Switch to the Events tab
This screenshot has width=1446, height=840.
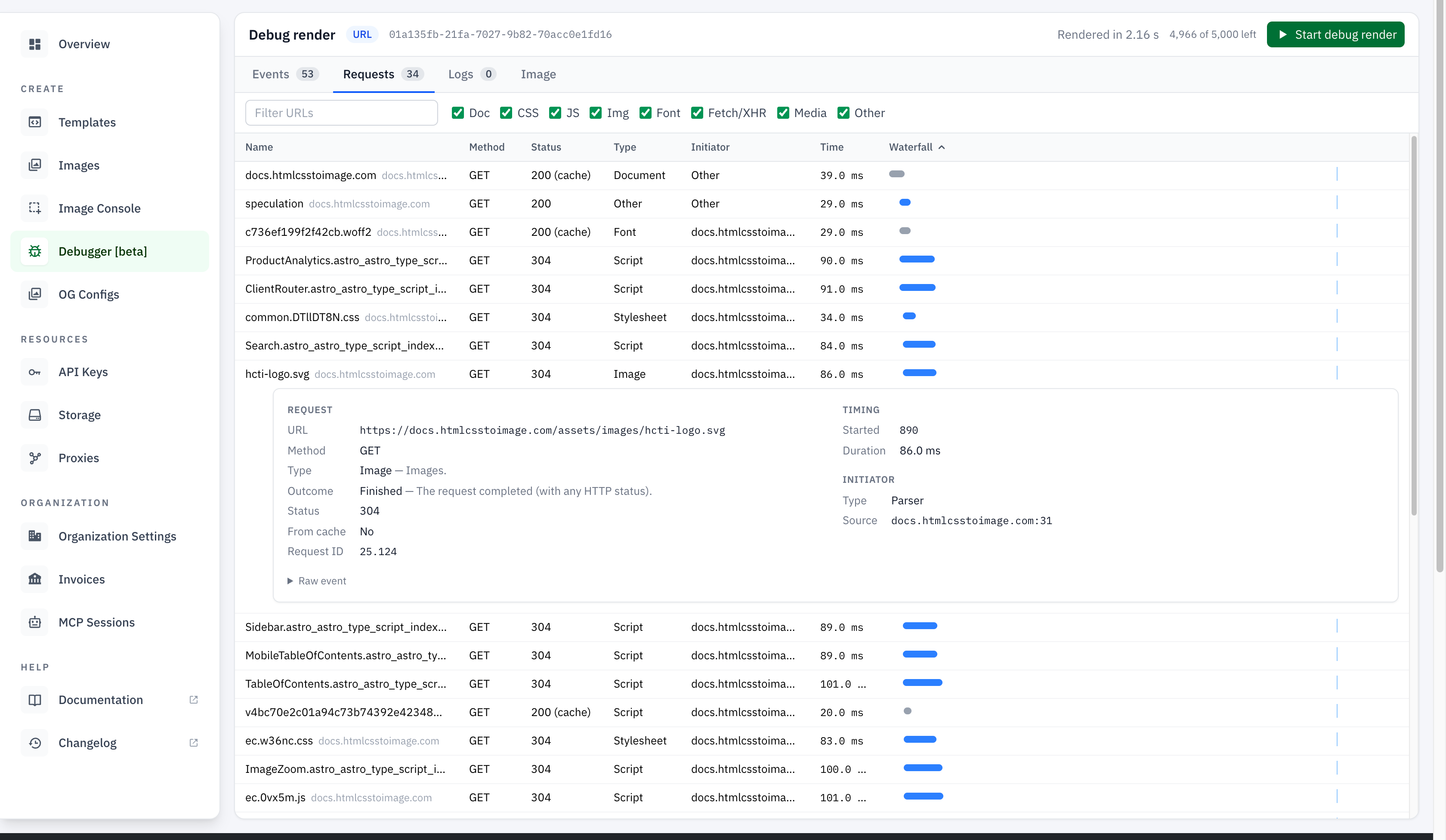coord(285,74)
